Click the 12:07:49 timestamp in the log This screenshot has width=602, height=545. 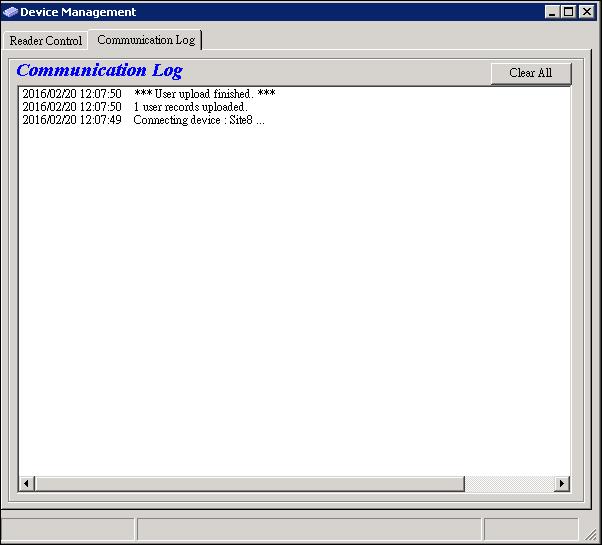coord(101,120)
